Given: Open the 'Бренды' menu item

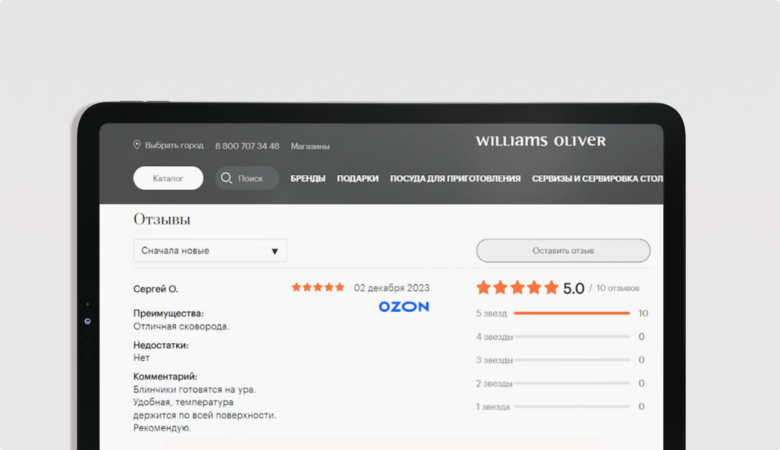Looking at the screenshot, I should pyautogui.click(x=307, y=179).
